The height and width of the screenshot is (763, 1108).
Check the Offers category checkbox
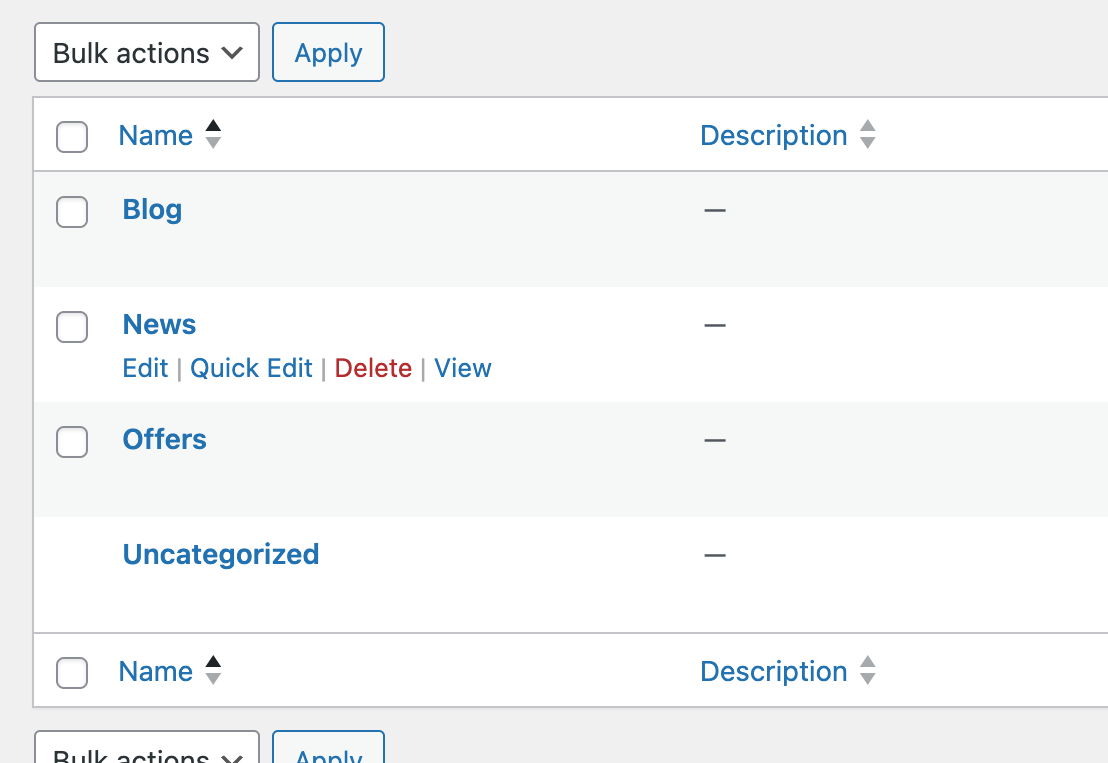(72, 442)
